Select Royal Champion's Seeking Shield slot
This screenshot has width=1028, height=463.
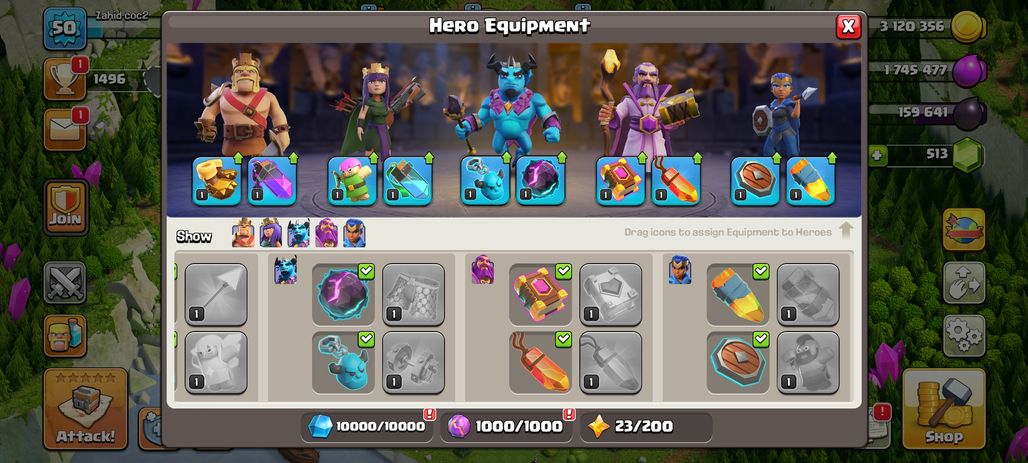pos(755,181)
